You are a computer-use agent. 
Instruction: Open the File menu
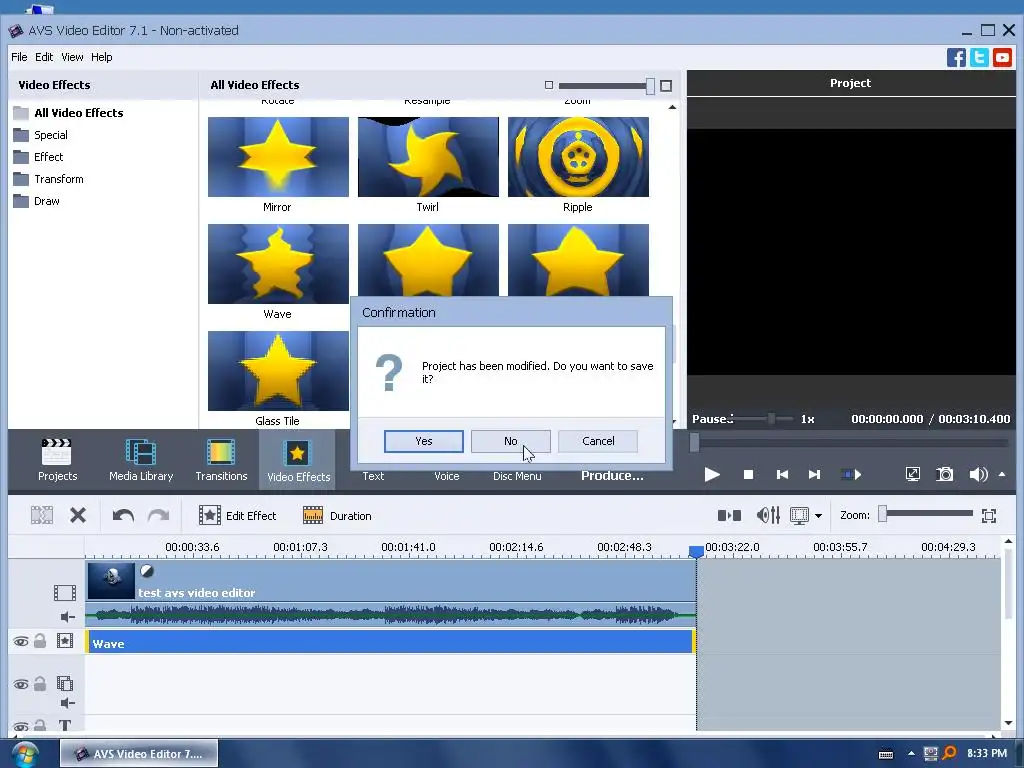pos(19,57)
